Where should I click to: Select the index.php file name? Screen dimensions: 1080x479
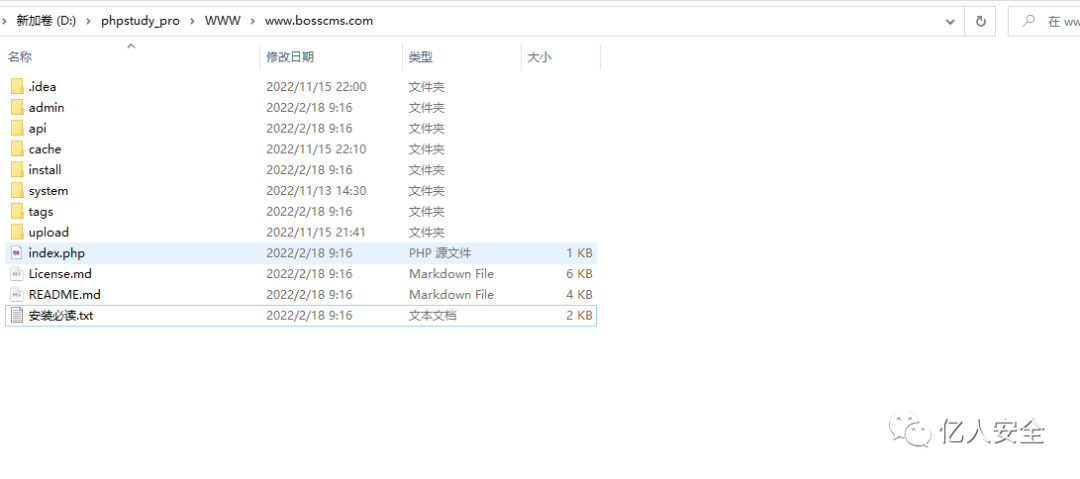pos(56,253)
